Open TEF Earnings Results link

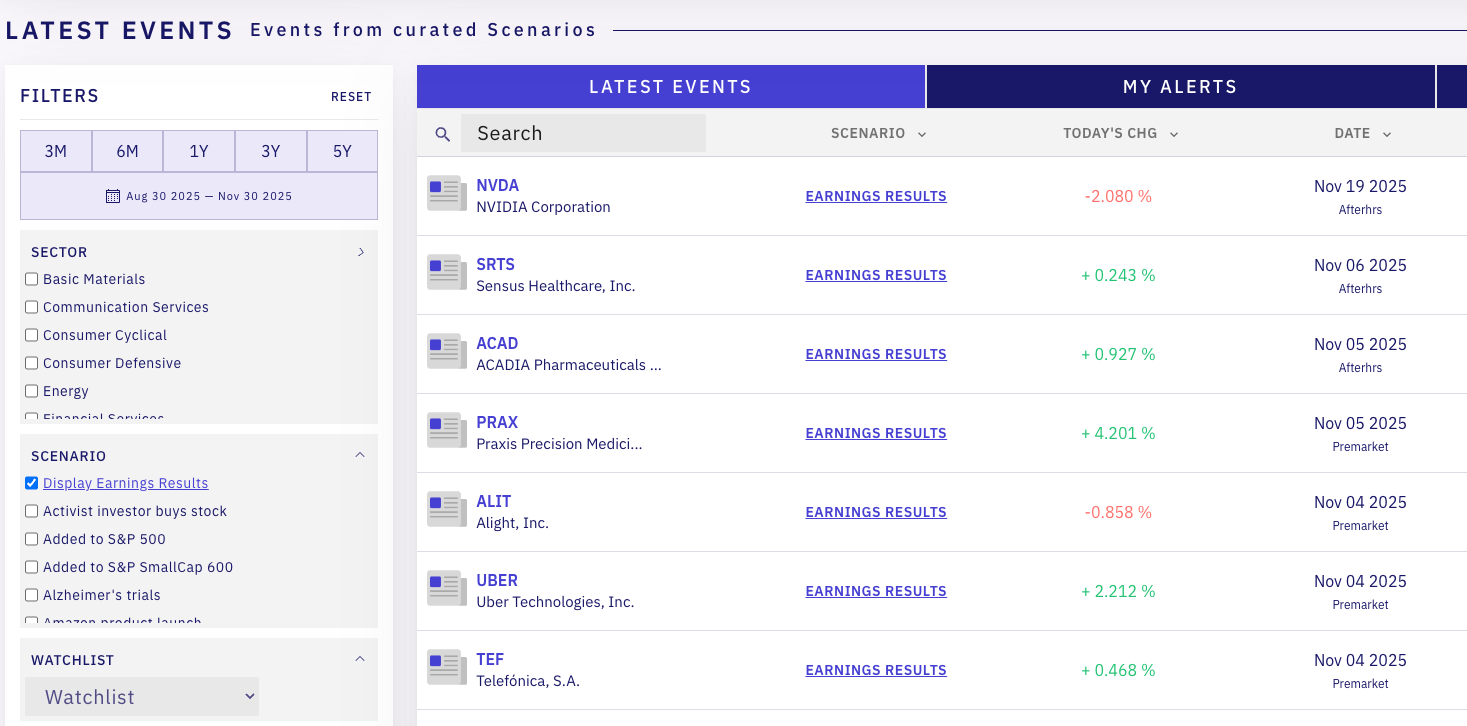point(876,670)
